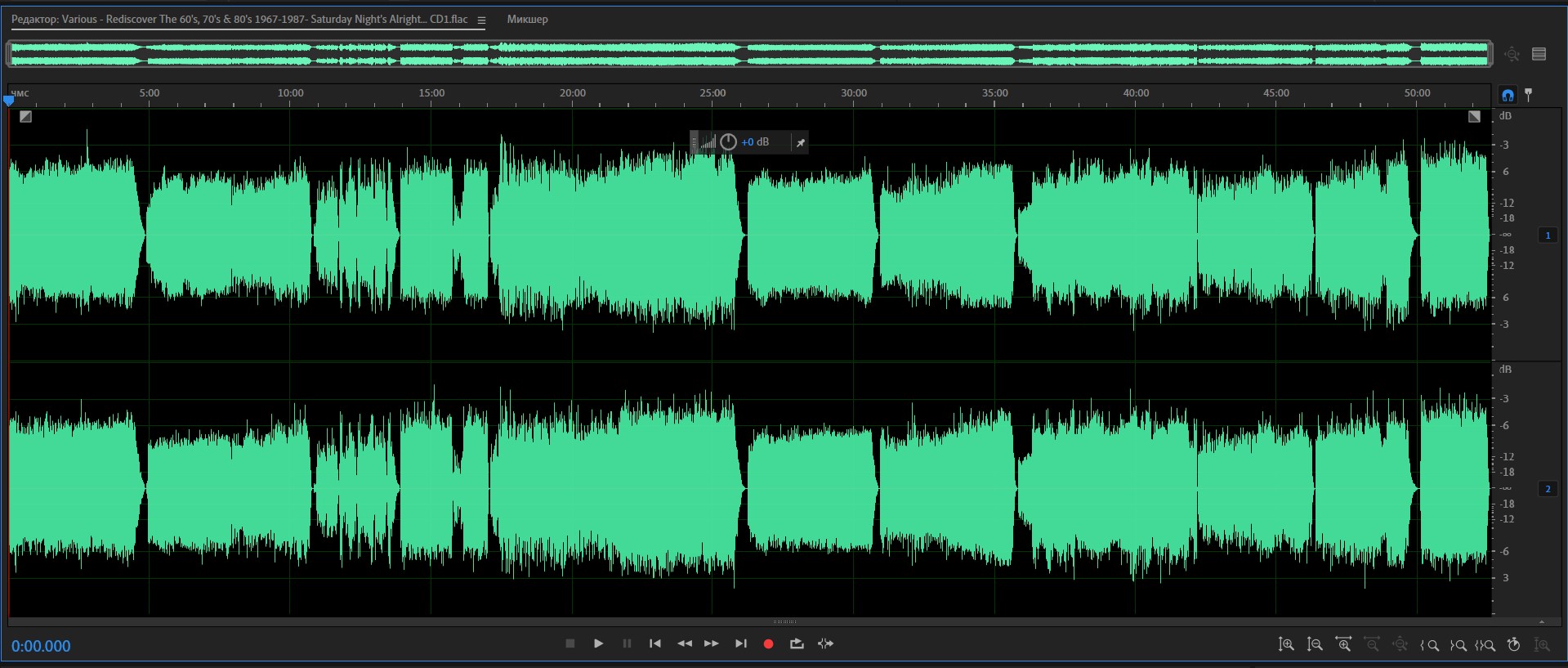Image resolution: width=1568 pixels, height=668 pixels.
Task: Toggle Loop Playback in transport controls
Action: (797, 643)
